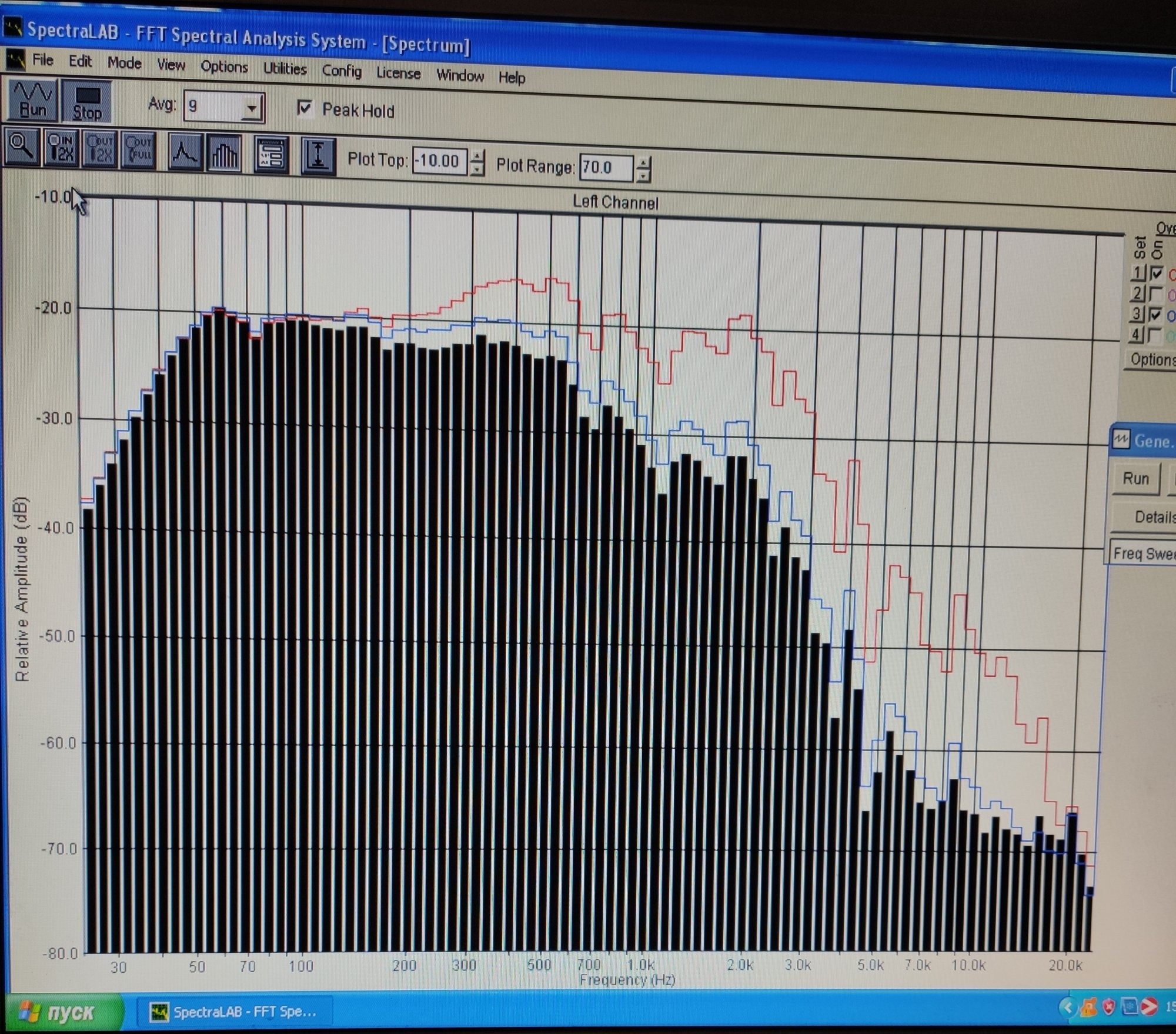Viewport: 1176px width, 1034px height.
Task: Open the Help menu
Action: (512, 77)
